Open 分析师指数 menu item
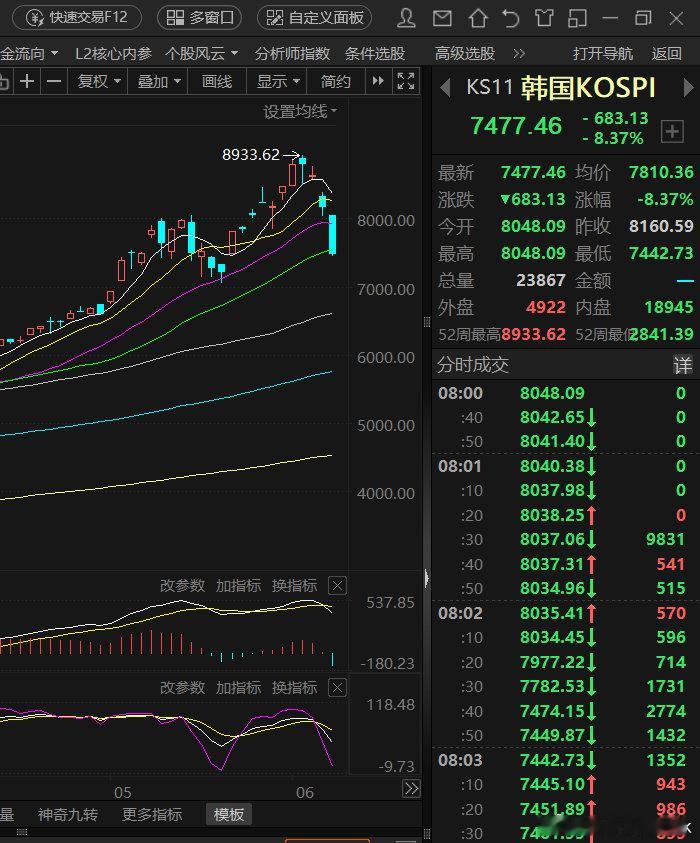Viewport: 700px width, 843px height. (x=292, y=54)
